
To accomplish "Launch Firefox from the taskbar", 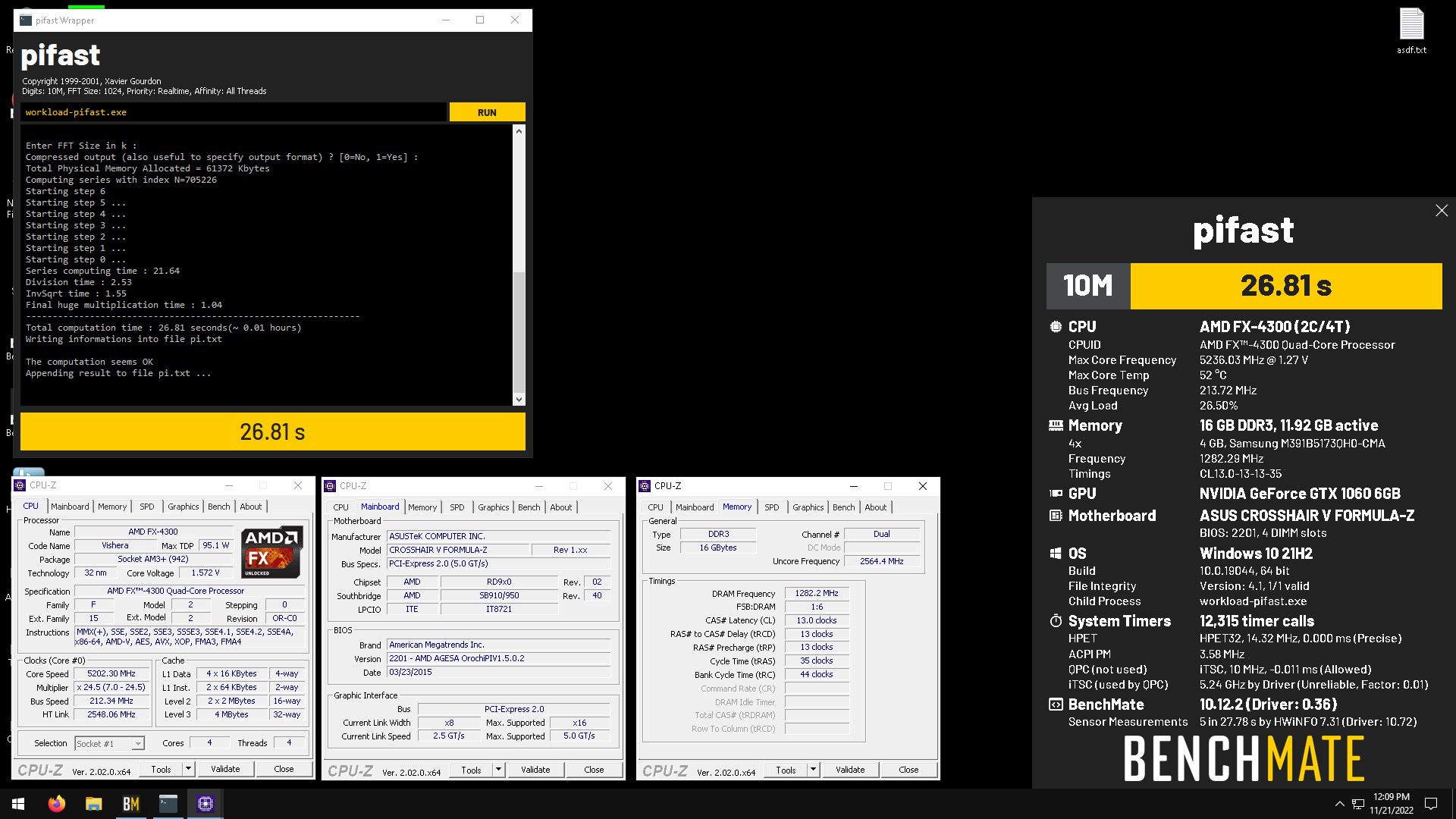I will pyautogui.click(x=56, y=804).
